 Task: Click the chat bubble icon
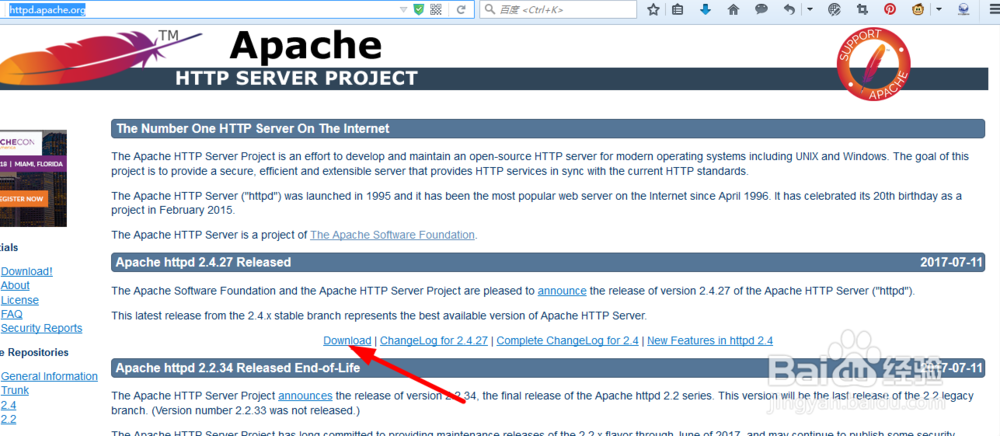761,10
